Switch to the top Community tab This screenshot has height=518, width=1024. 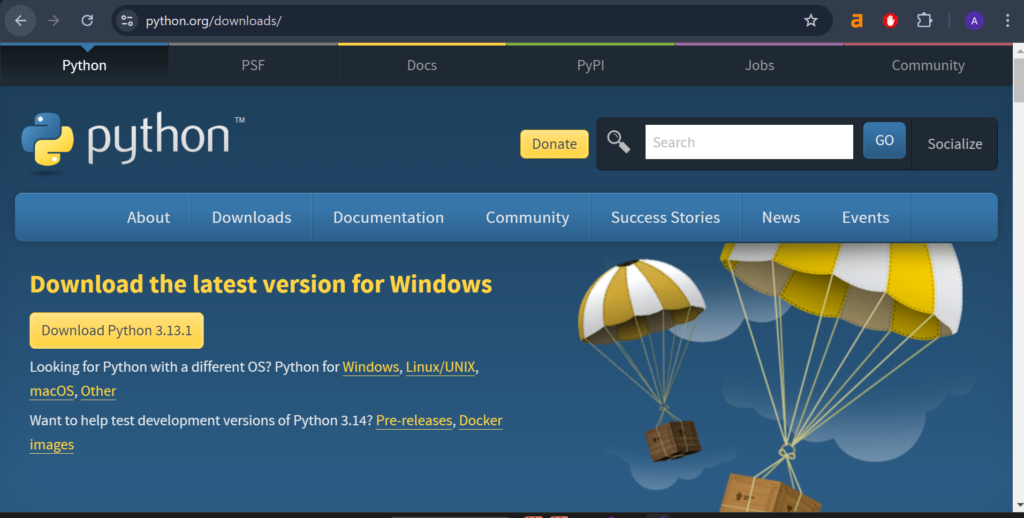pos(928,65)
